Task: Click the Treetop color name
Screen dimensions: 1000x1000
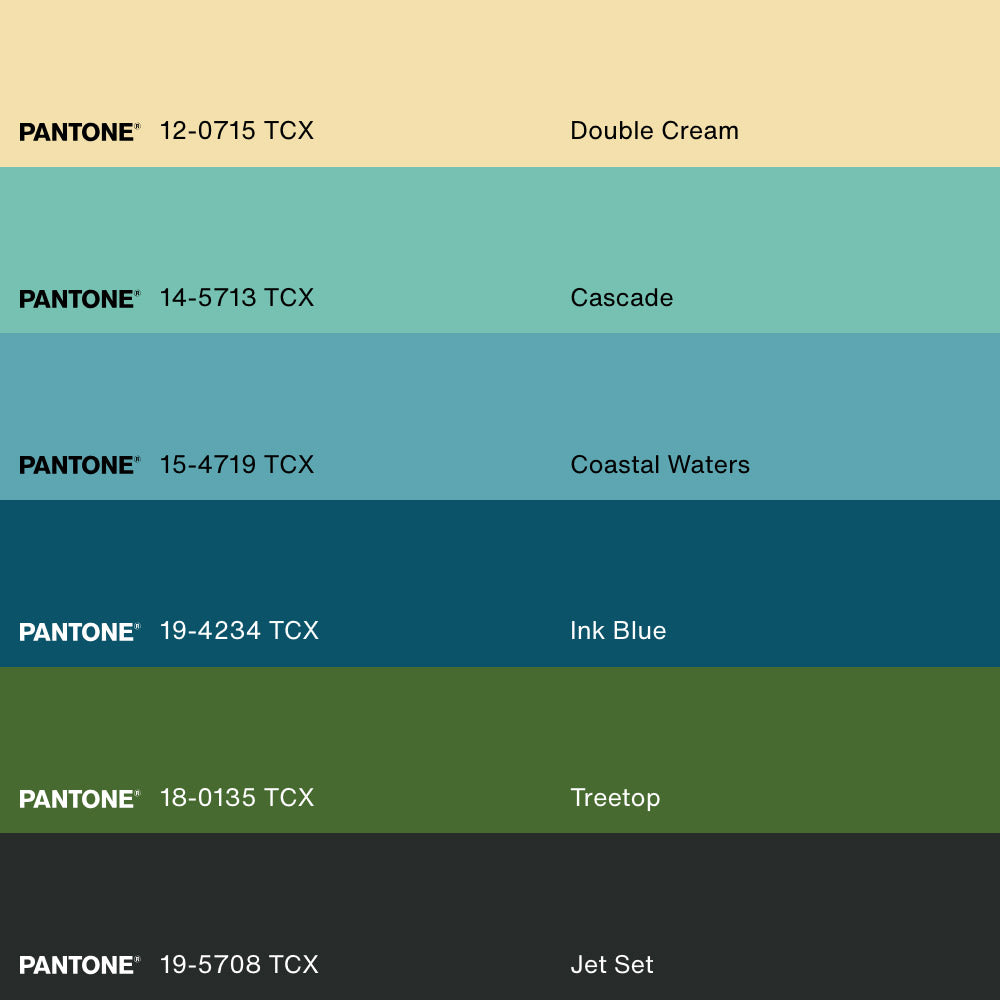Action: (x=615, y=798)
